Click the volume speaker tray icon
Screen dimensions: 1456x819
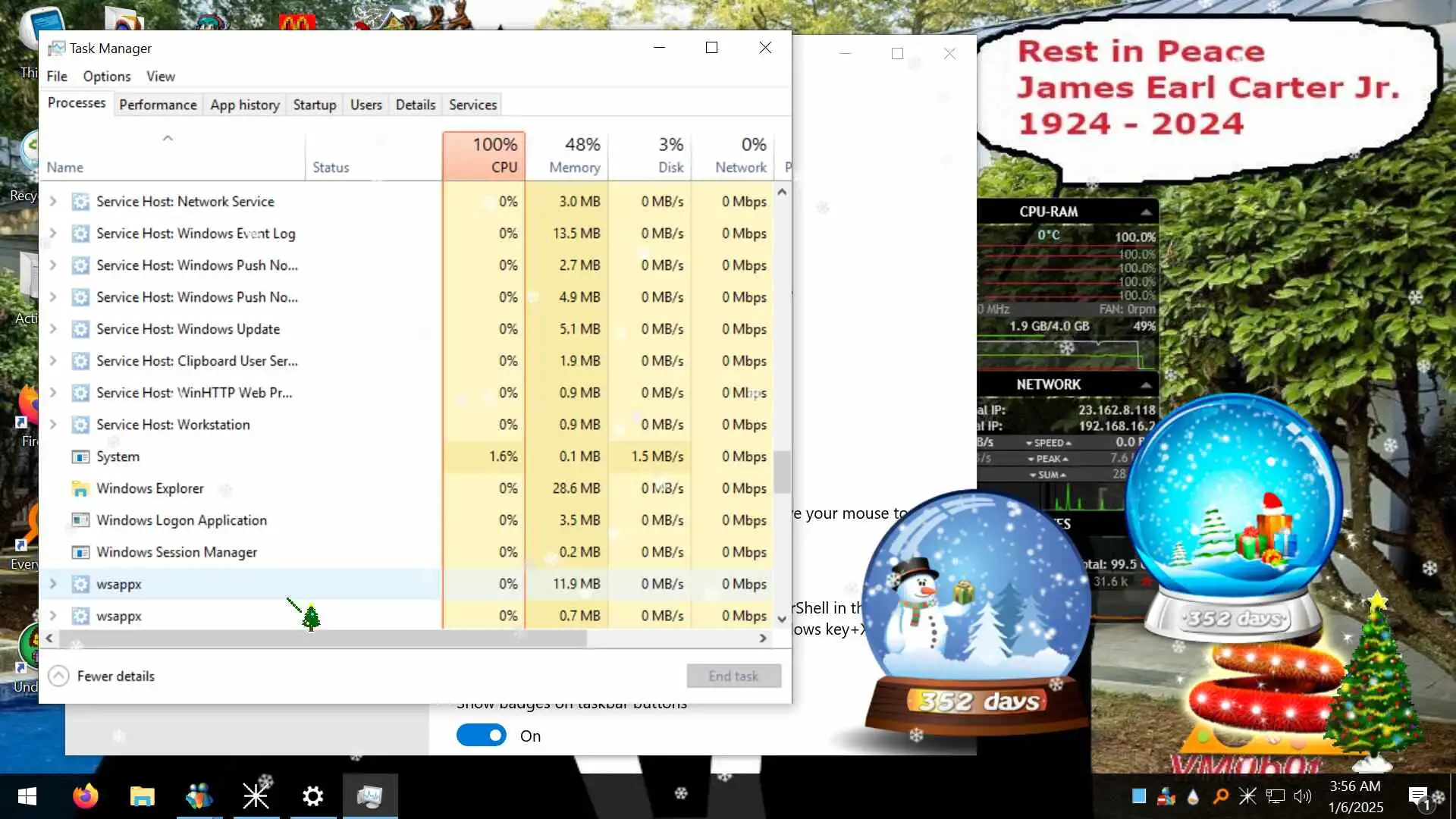[x=1302, y=796]
